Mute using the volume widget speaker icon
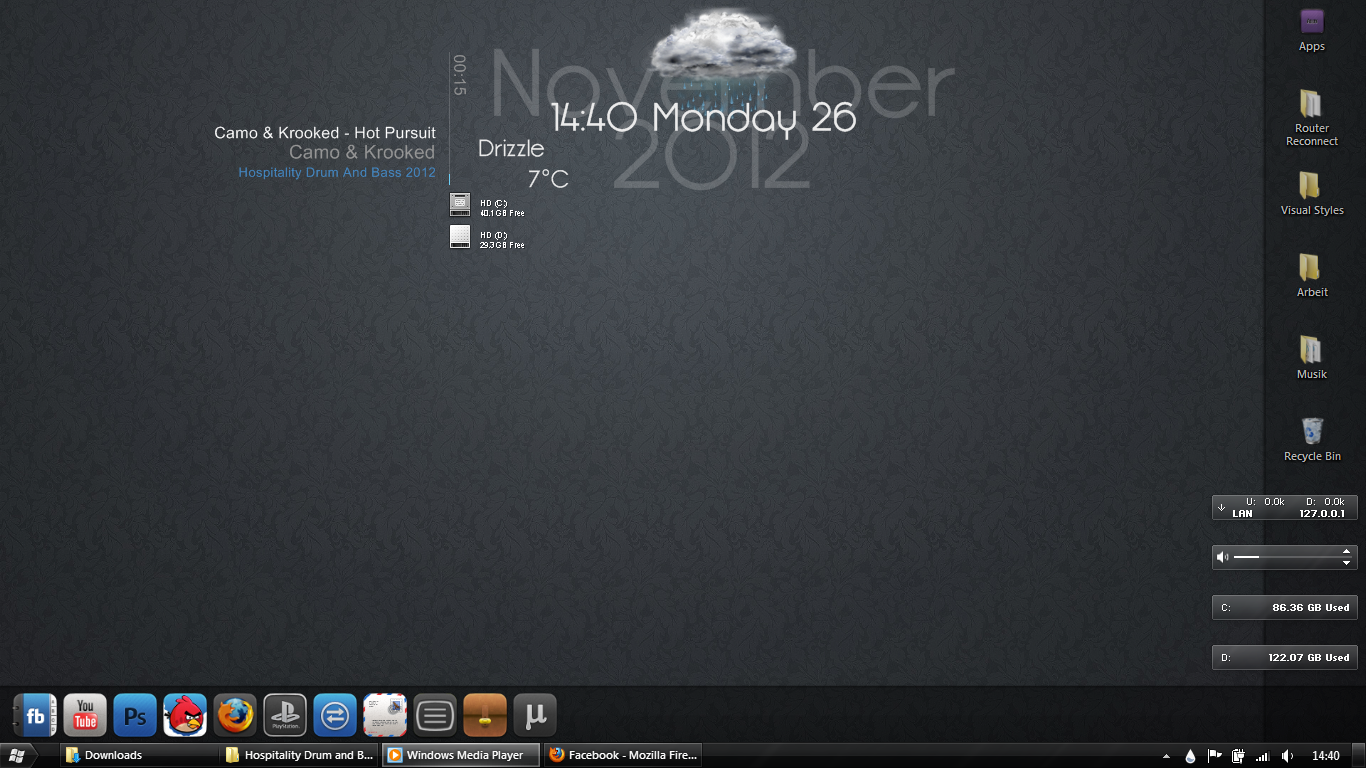Screen dimensions: 1366x768 [1222, 557]
